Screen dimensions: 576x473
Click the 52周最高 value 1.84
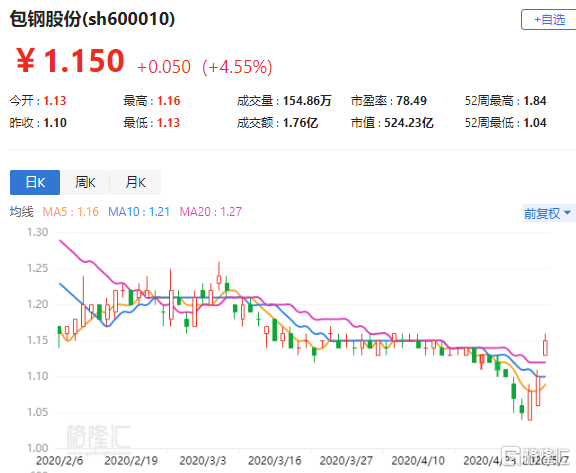(x=535, y=101)
